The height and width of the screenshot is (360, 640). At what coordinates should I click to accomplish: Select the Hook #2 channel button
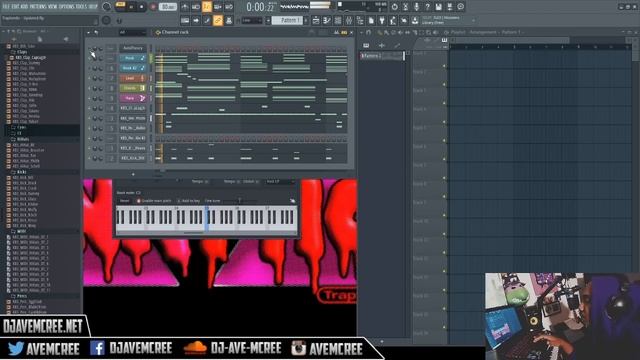(133, 68)
